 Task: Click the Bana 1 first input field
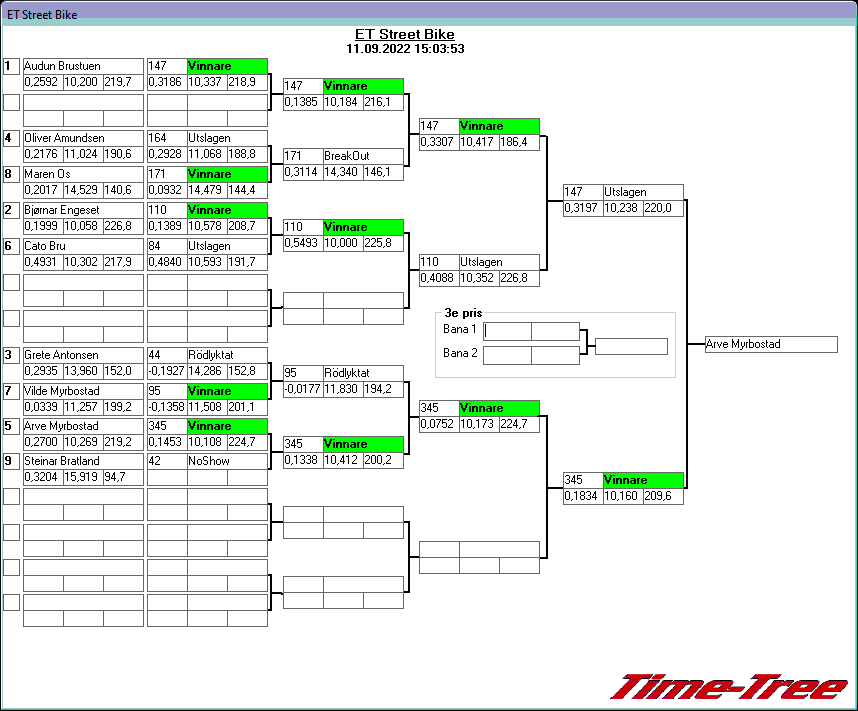coord(507,331)
